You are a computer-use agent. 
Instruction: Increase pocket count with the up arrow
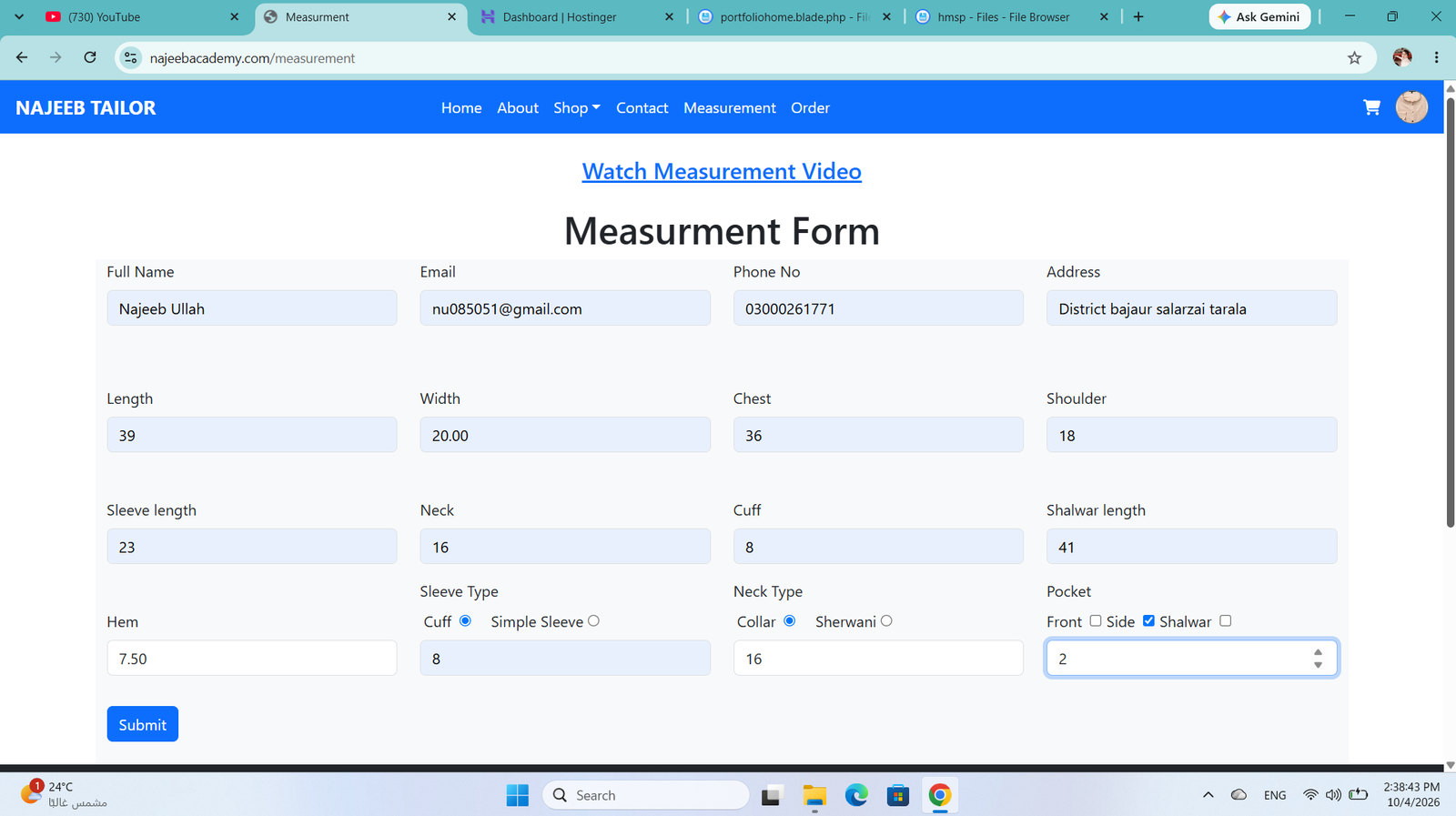click(1318, 652)
